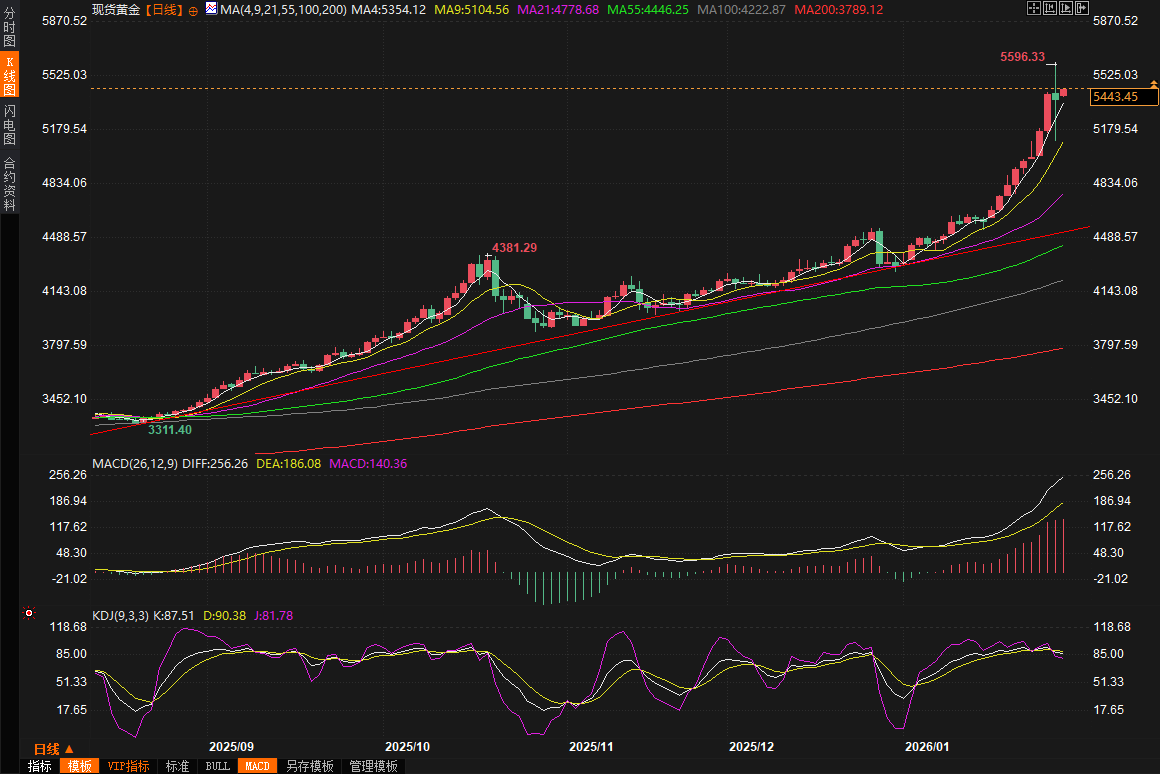Toggle the MACD template button
Image resolution: width=1160 pixels, height=774 pixels.
(256, 766)
